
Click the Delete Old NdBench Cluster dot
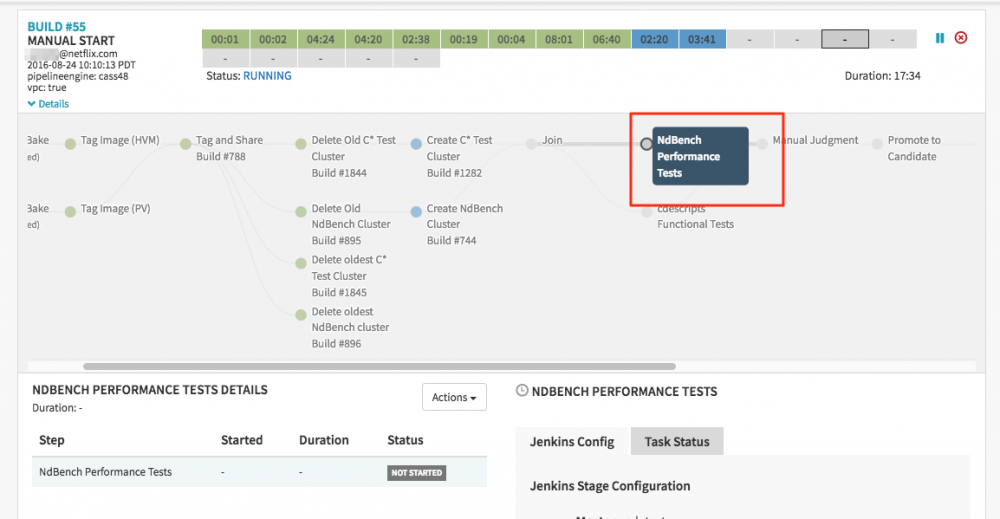click(301, 212)
